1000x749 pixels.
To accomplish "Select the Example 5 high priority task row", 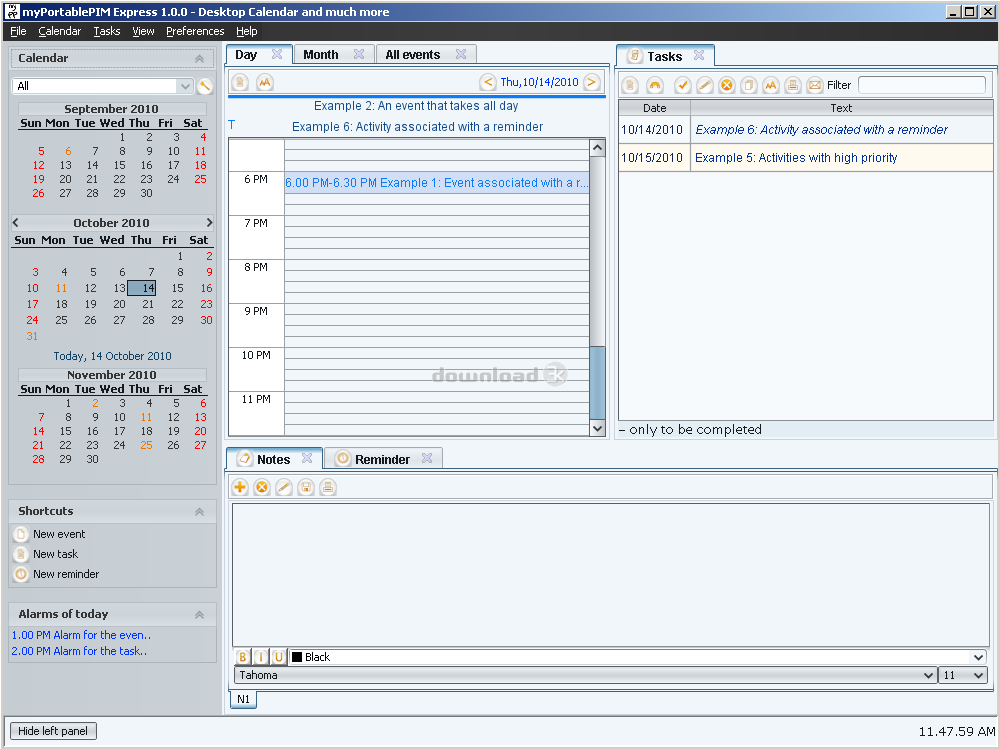I will click(x=805, y=158).
